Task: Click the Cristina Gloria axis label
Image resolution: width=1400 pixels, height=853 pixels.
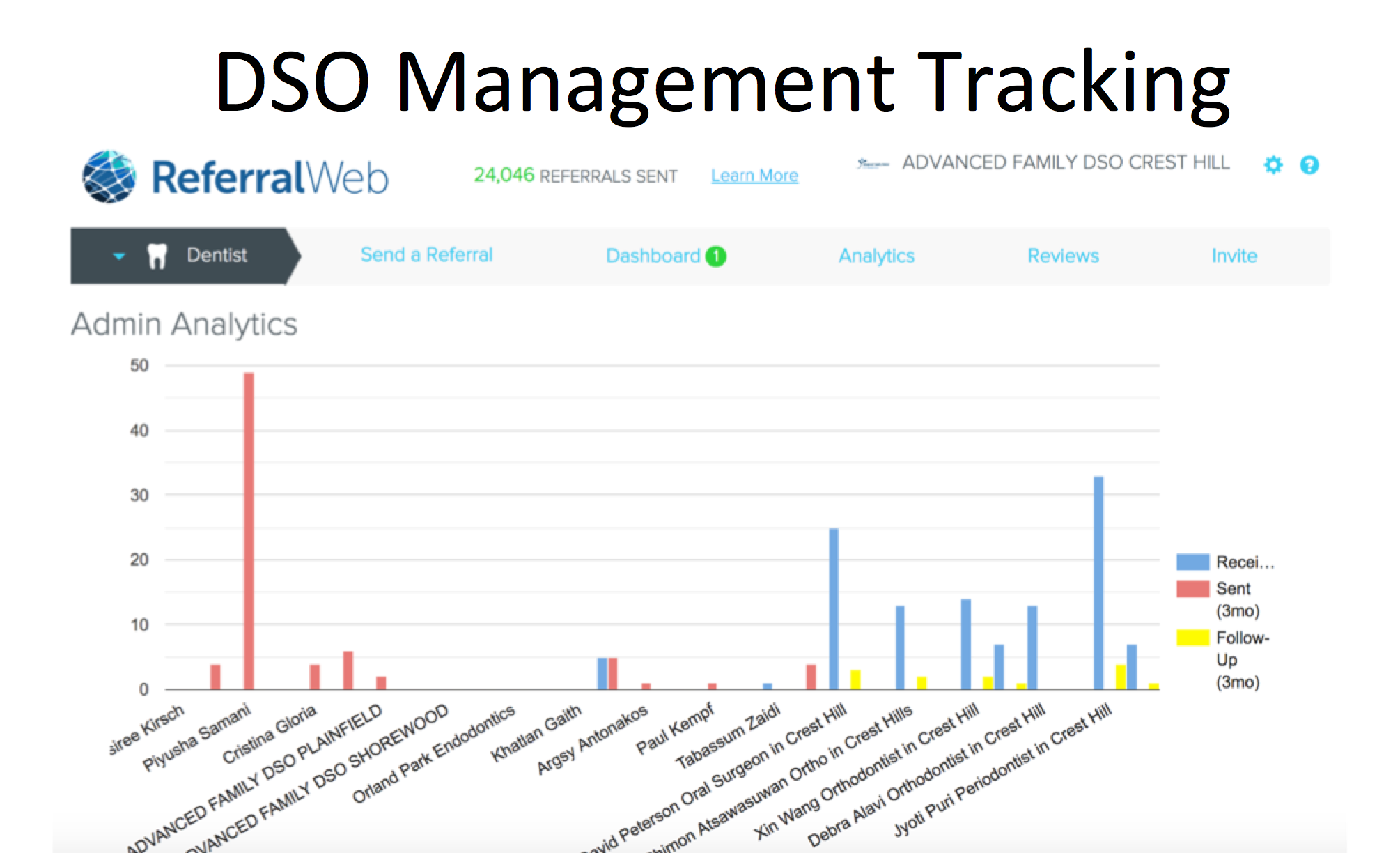Action: (x=270, y=734)
